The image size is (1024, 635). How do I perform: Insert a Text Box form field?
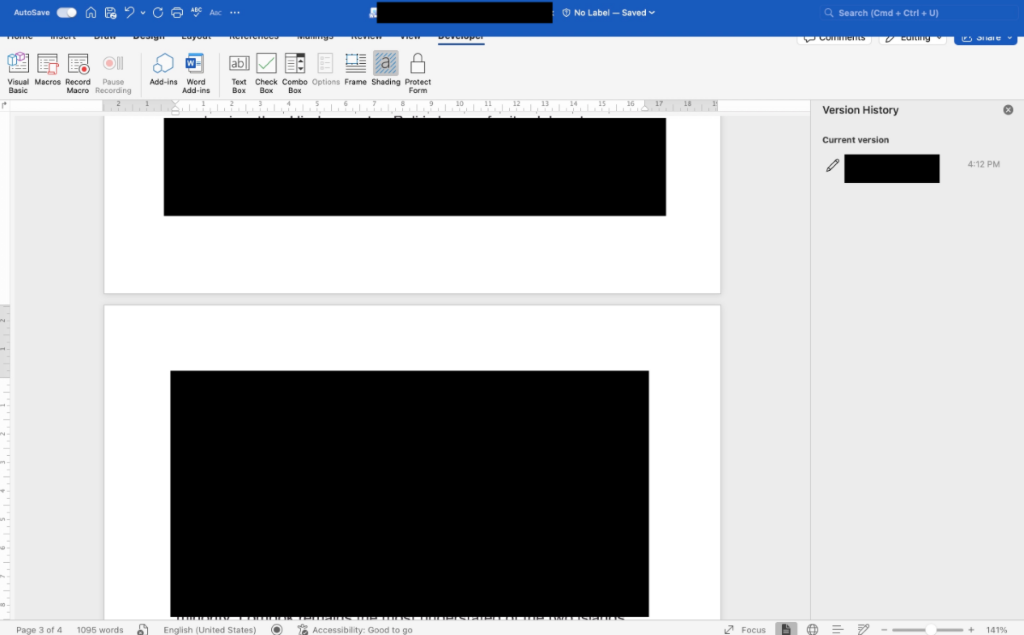tap(239, 73)
